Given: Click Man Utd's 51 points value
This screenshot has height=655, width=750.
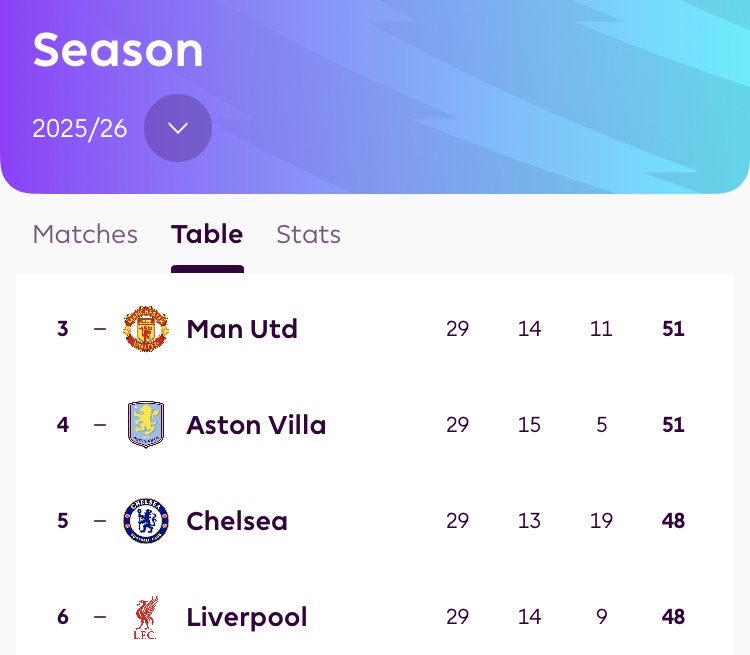Looking at the screenshot, I should point(673,329).
